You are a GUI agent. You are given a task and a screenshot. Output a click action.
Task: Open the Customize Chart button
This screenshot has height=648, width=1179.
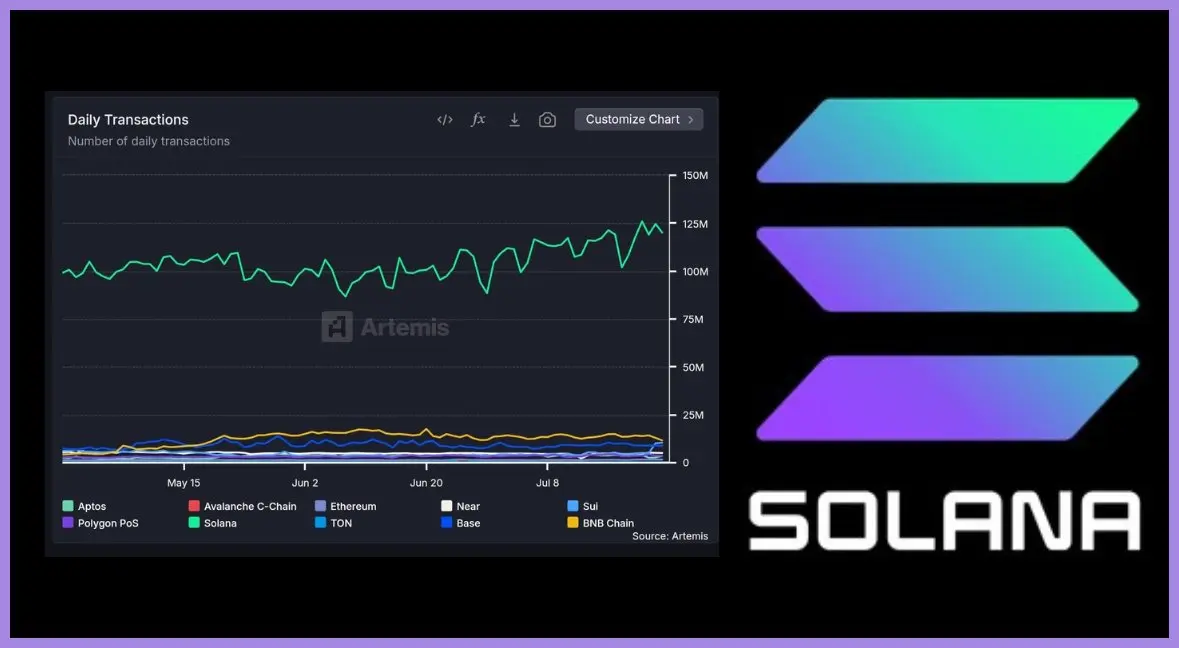(639, 120)
